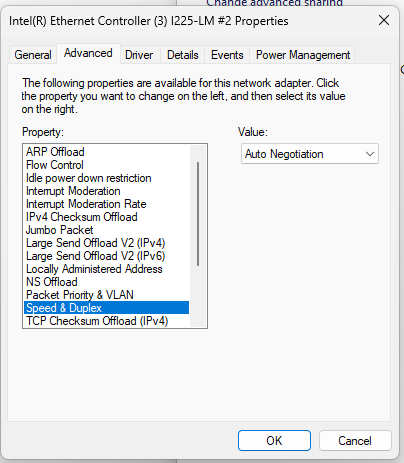Click the Cancel button

coord(355,441)
